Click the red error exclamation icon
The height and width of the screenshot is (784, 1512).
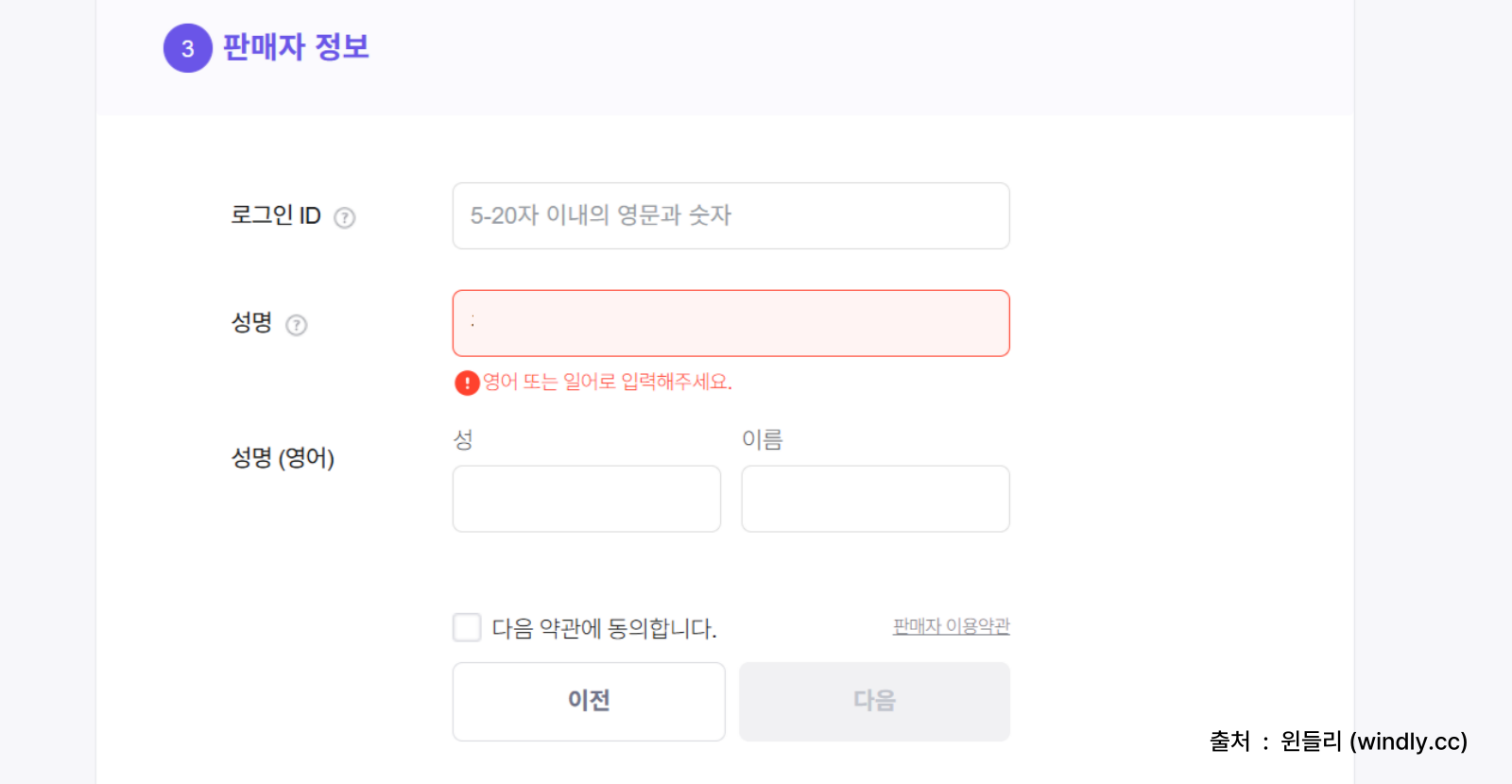(x=467, y=383)
